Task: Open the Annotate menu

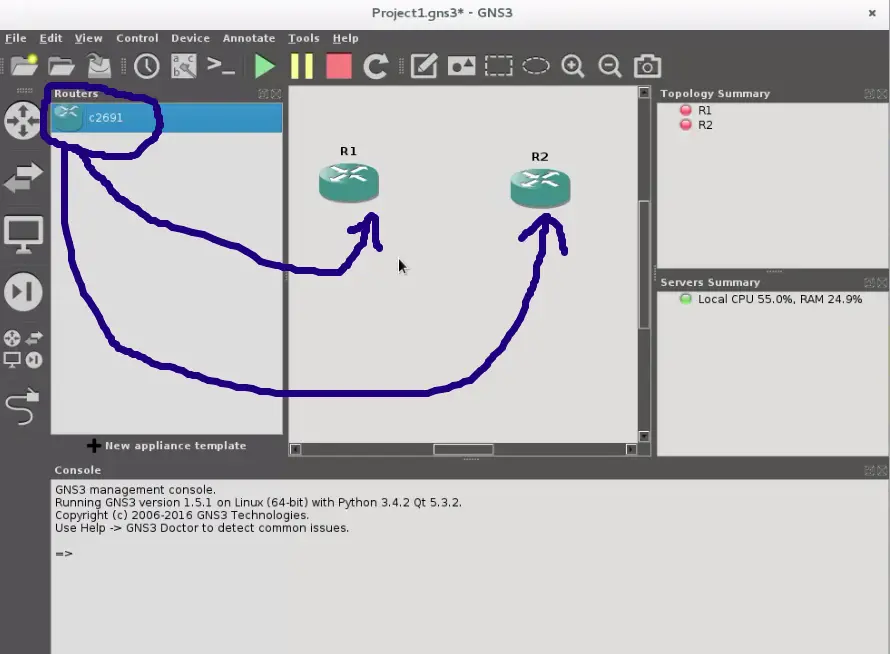Action: click(249, 38)
